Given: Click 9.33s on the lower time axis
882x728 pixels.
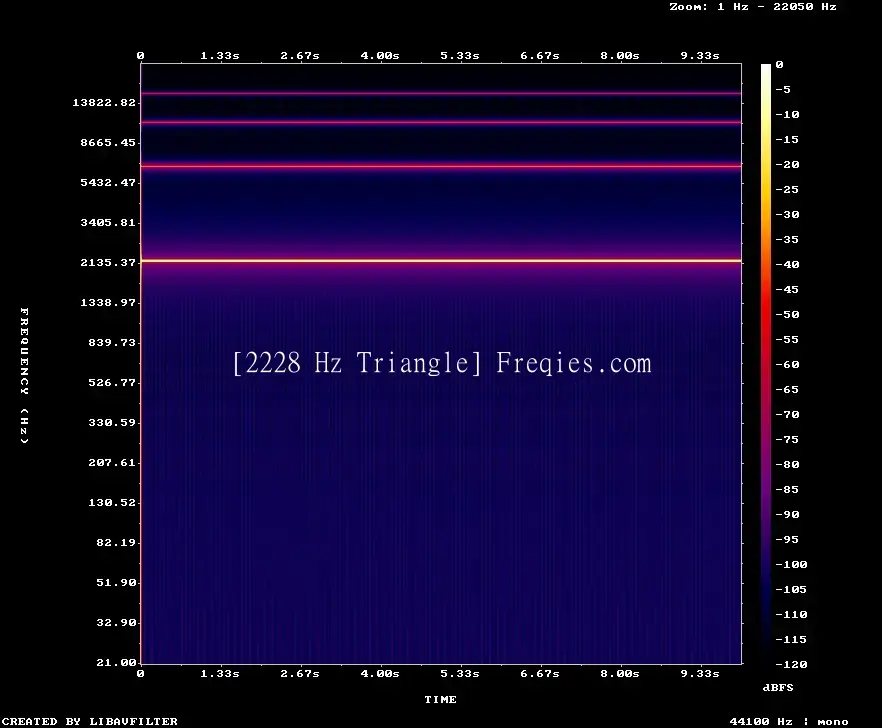Looking at the screenshot, I should (700, 673).
